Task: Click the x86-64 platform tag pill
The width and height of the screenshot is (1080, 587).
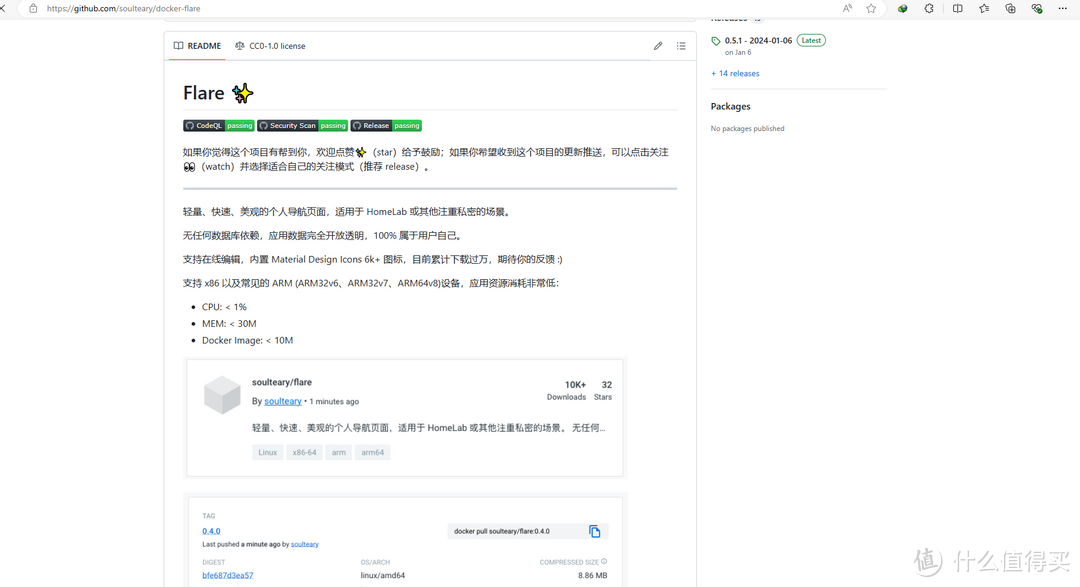Action: pyautogui.click(x=303, y=452)
